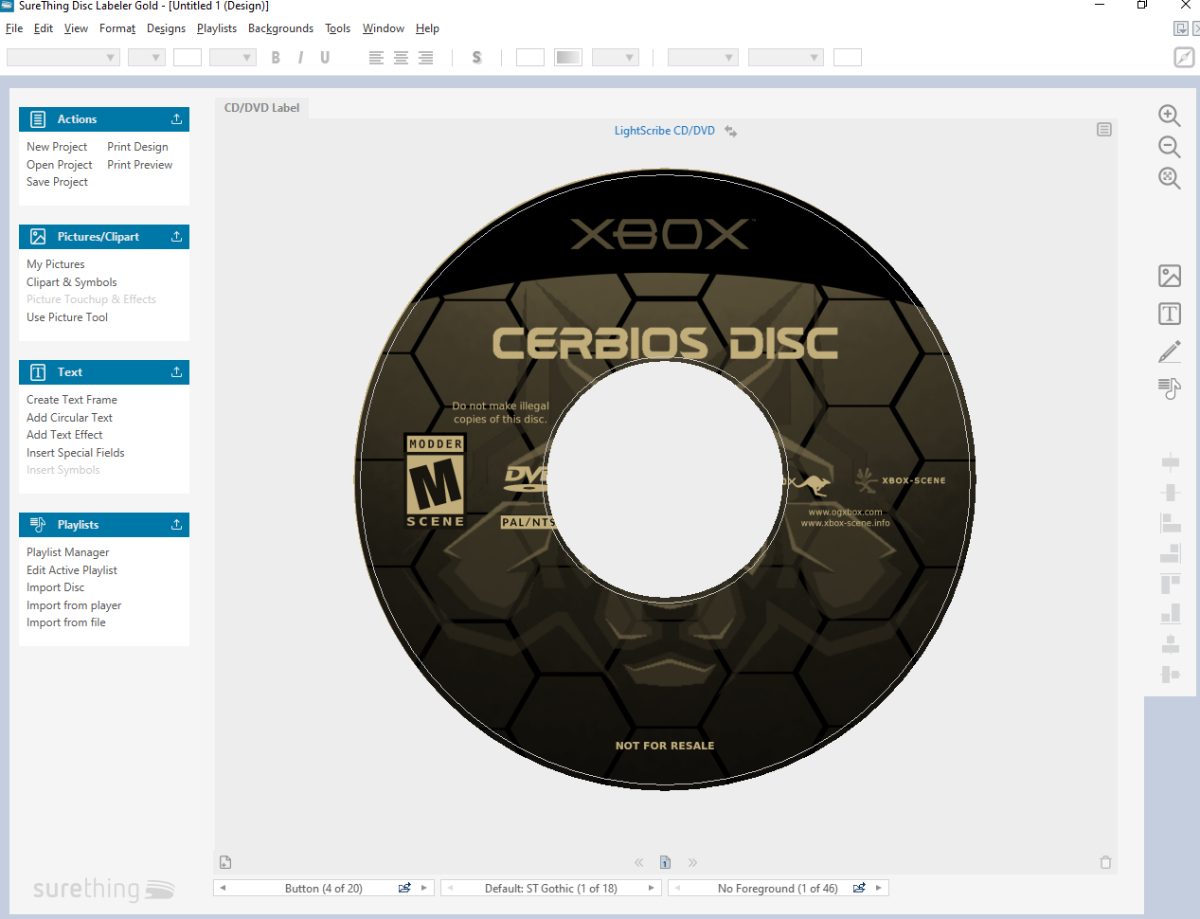Open the Designs menu
The height and width of the screenshot is (919, 1200).
pos(166,28)
